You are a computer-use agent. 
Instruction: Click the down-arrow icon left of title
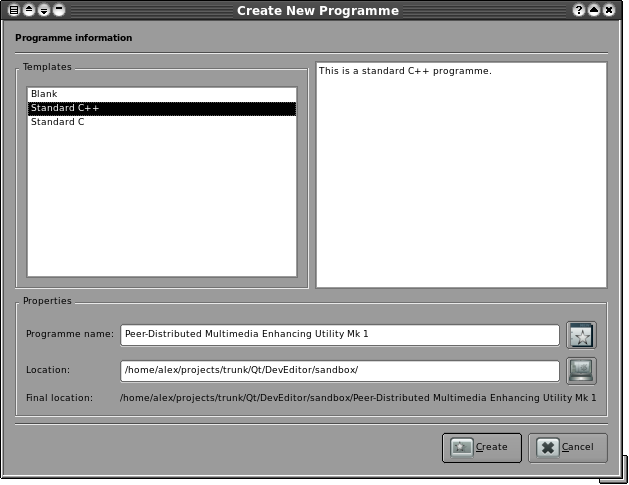click(44, 10)
